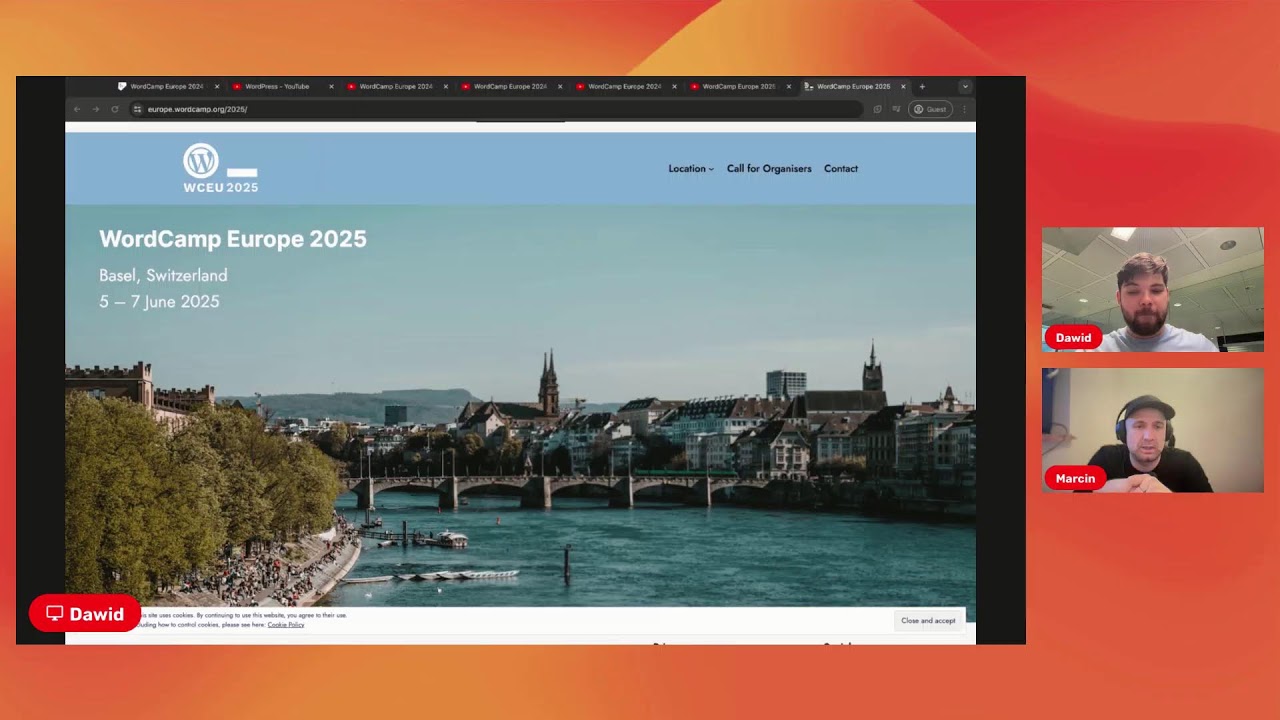This screenshot has width=1280, height=720.
Task: Close the WordPress - YouTube tab
Action: (331, 86)
